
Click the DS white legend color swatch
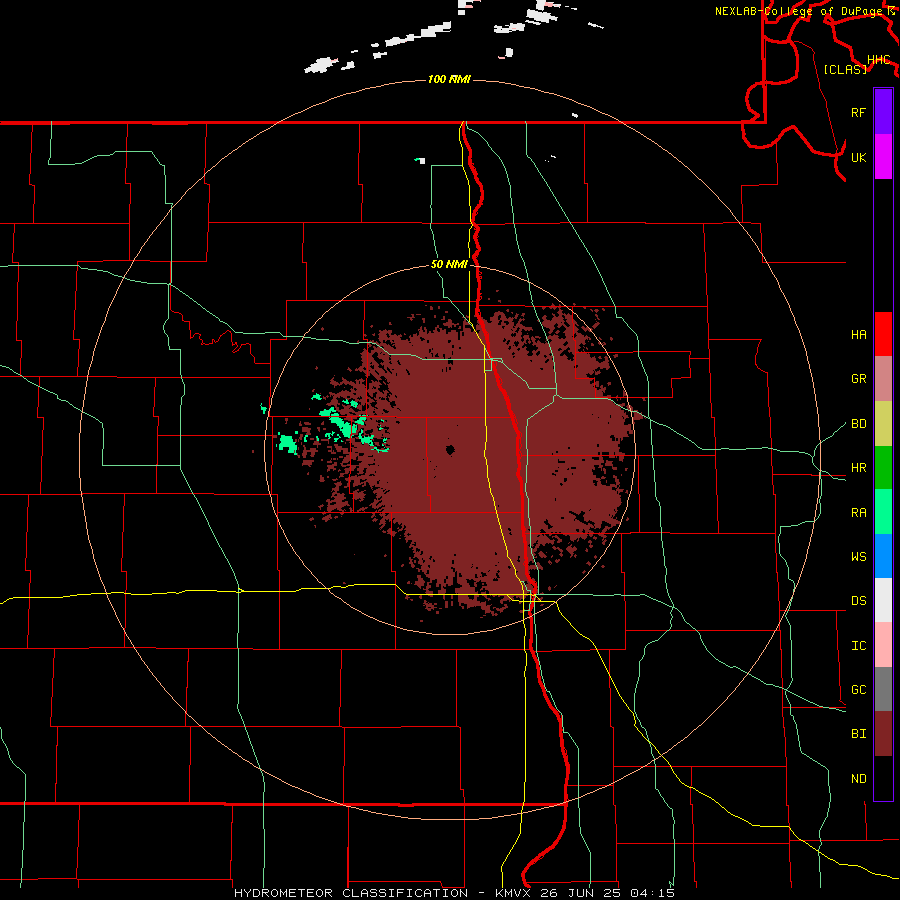pos(883,600)
